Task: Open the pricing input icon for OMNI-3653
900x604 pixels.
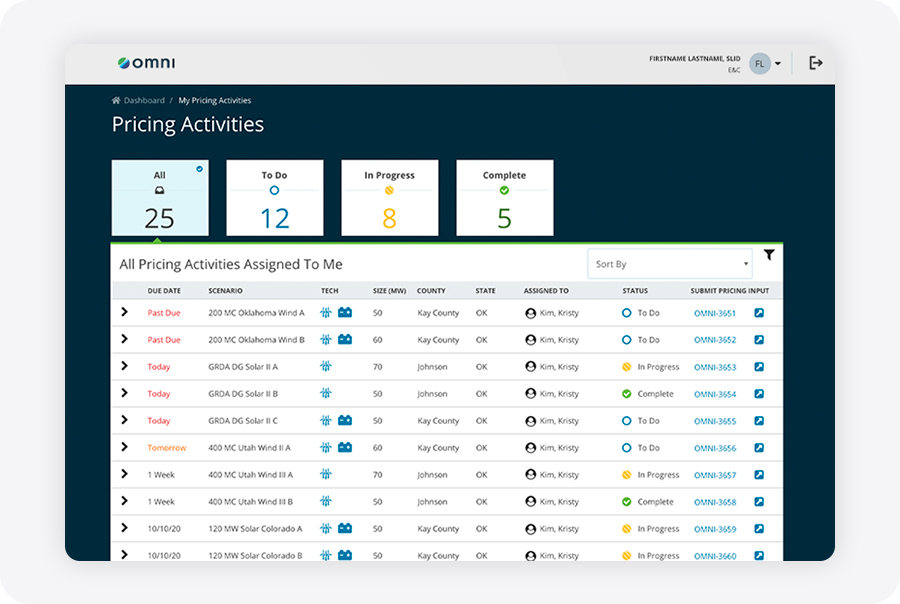Action: 759,367
